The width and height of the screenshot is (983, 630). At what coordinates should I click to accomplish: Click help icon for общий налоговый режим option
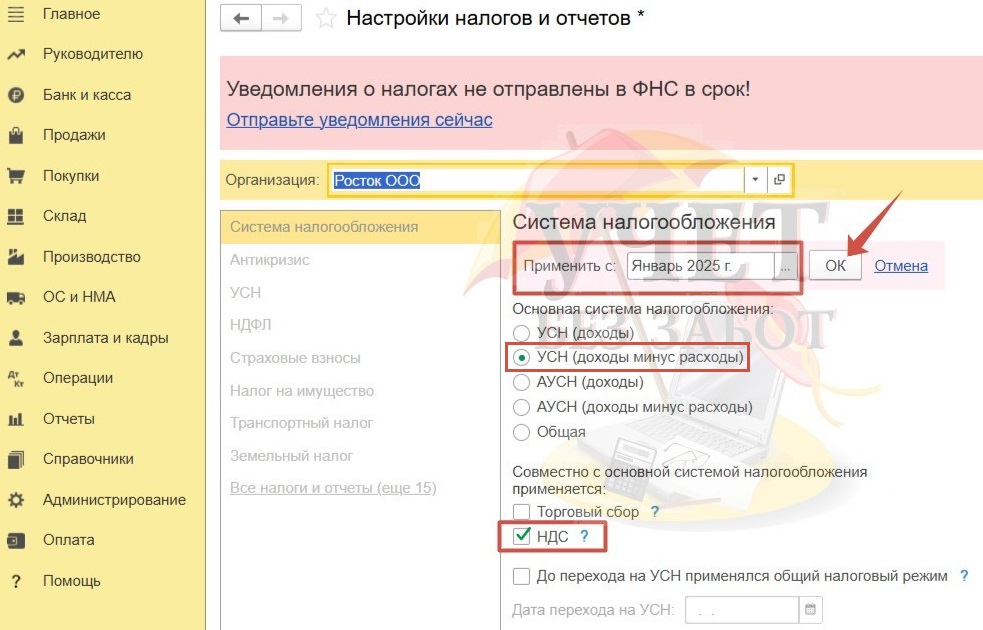964,575
